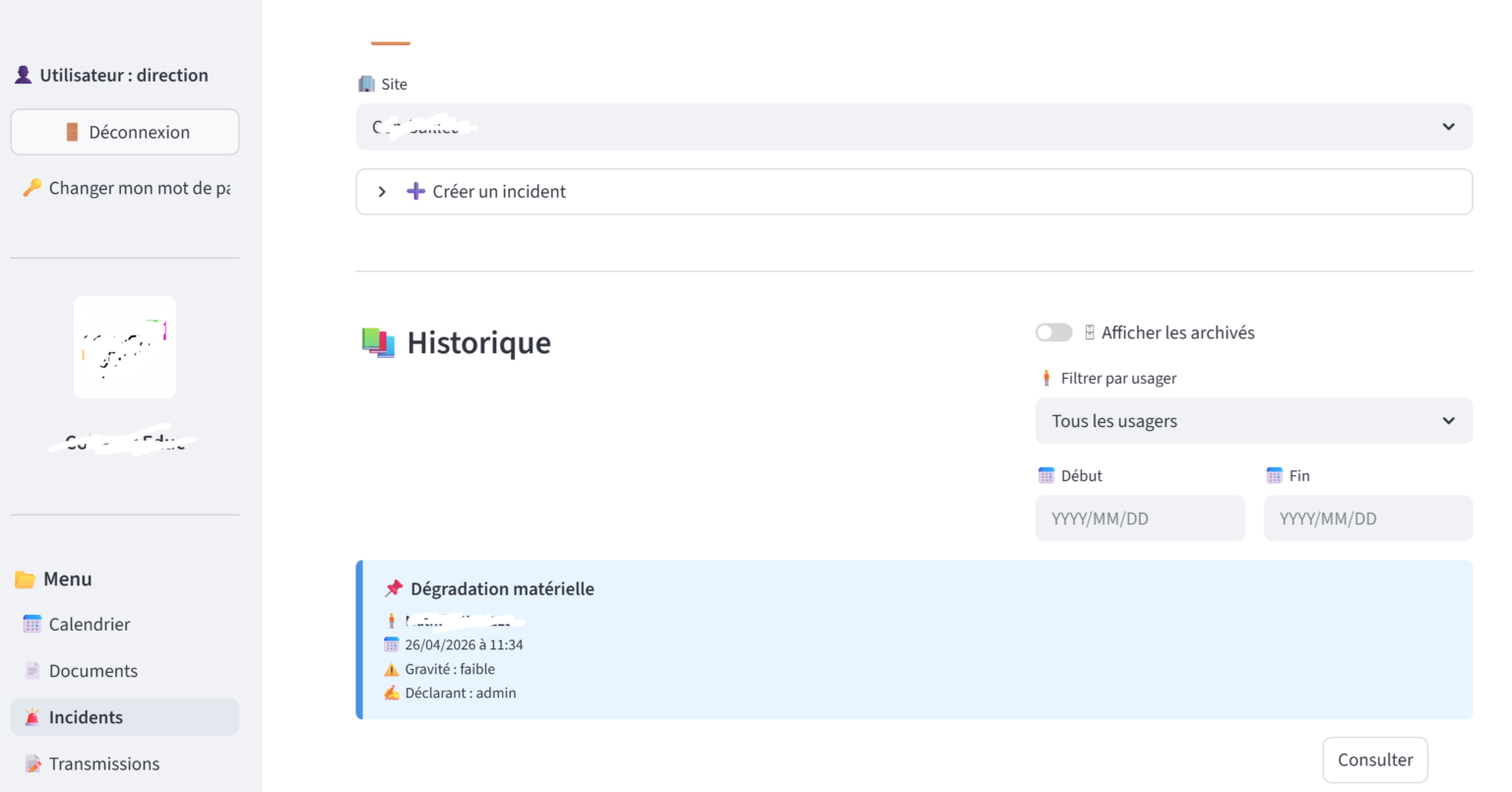Click the Dégradation matérielle incident title
Viewport: 1512px width, 792px height.
pos(502,588)
